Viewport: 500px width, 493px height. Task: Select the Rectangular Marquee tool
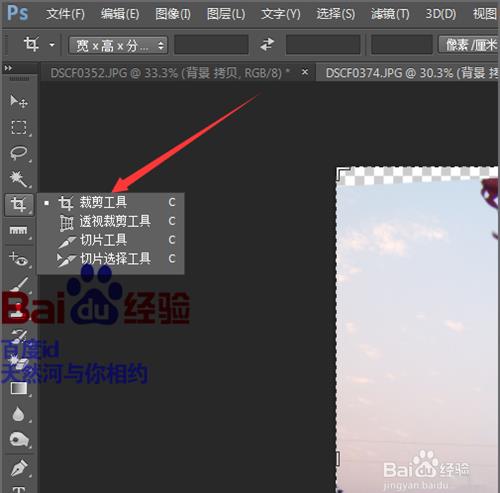pos(19,127)
